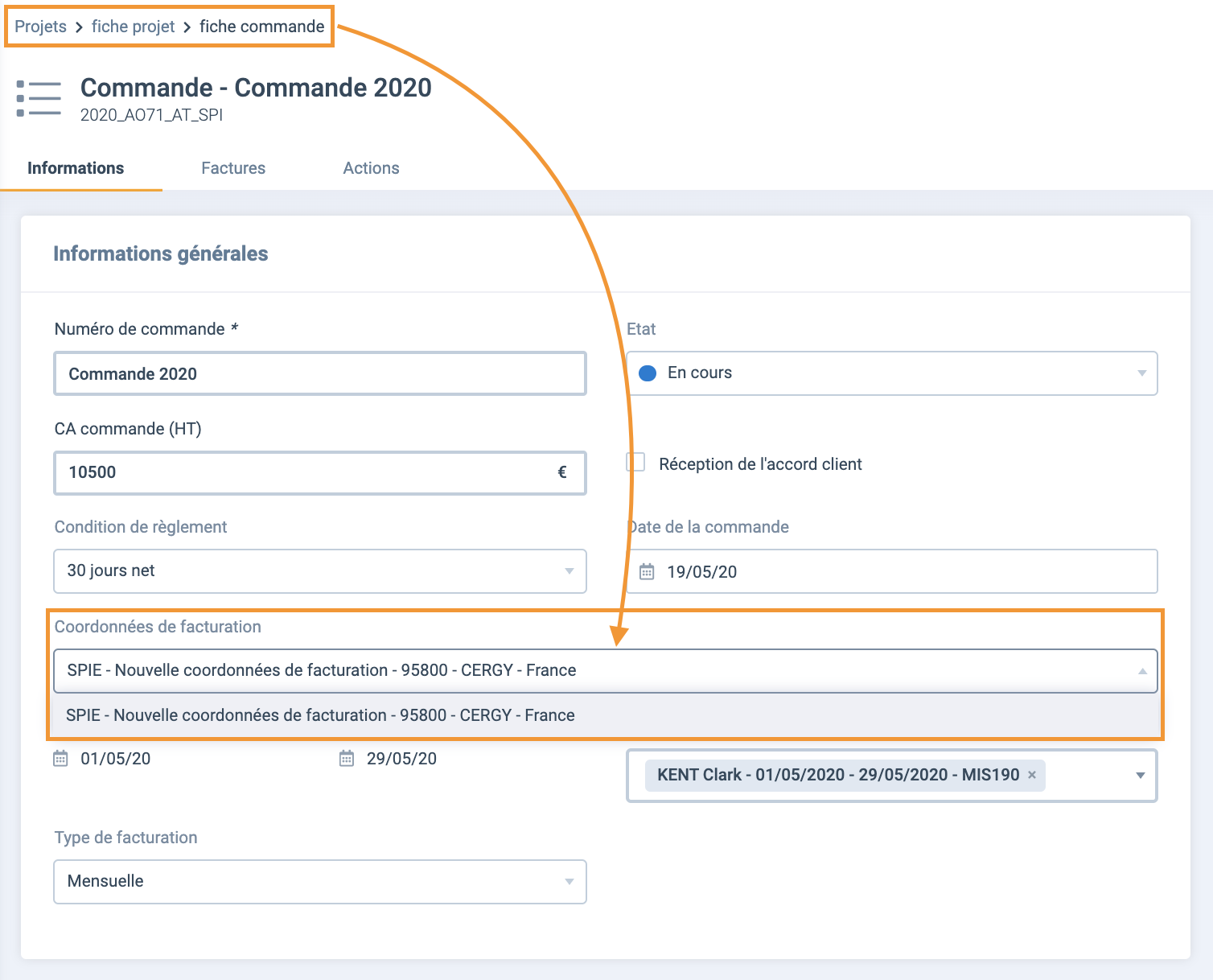Viewport: 1213px width, 980px height.
Task: Open the Type de facturation dropdown
Action: point(569,882)
